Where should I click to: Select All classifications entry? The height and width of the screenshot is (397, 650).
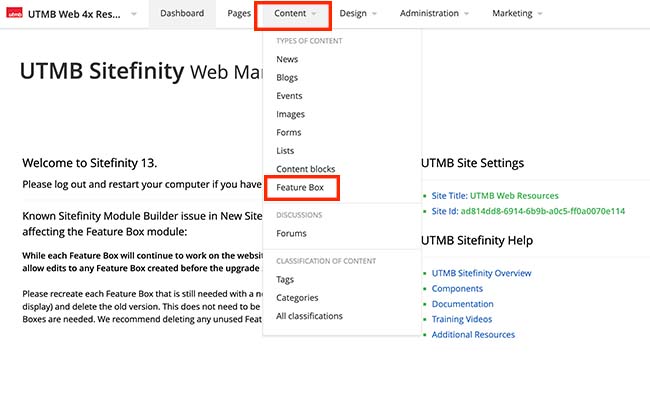click(309, 316)
